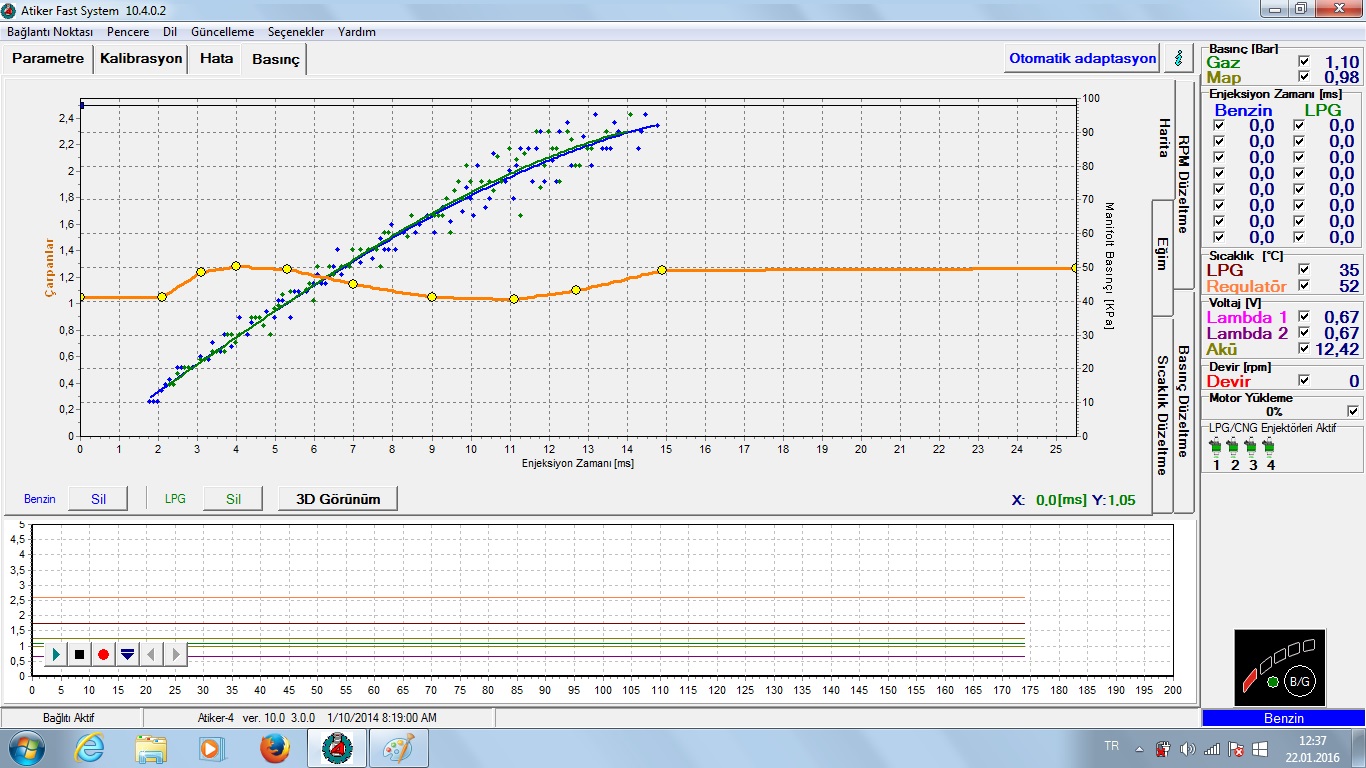Toggle the Devir rpm checkbox
This screenshot has height=768, width=1366.
[1303, 380]
